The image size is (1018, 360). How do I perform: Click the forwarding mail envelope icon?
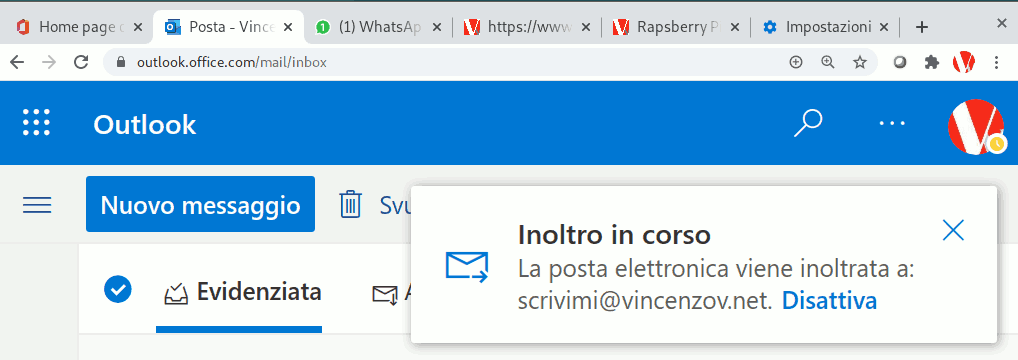pos(467,267)
